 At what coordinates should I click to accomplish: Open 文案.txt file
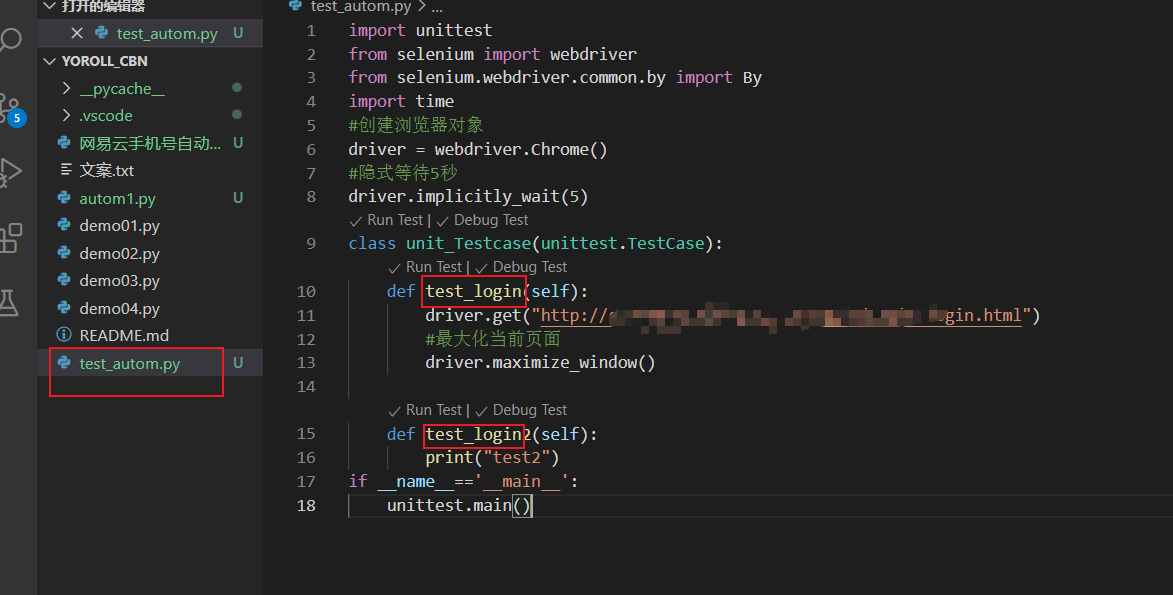click(x=106, y=171)
